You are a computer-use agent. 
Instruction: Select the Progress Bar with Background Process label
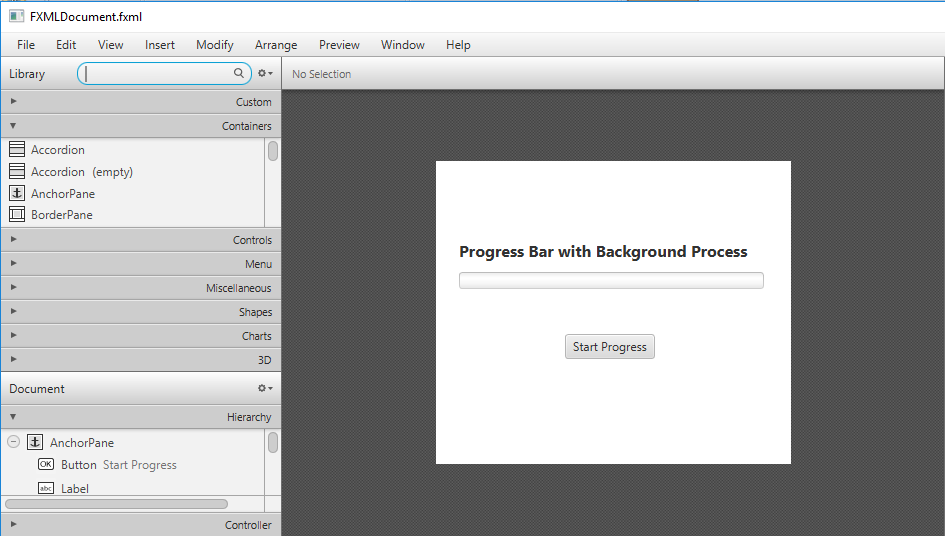click(603, 251)
